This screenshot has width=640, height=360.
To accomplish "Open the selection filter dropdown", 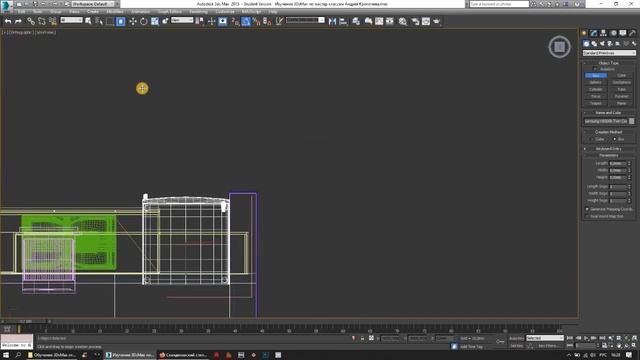I will point(71,20).
